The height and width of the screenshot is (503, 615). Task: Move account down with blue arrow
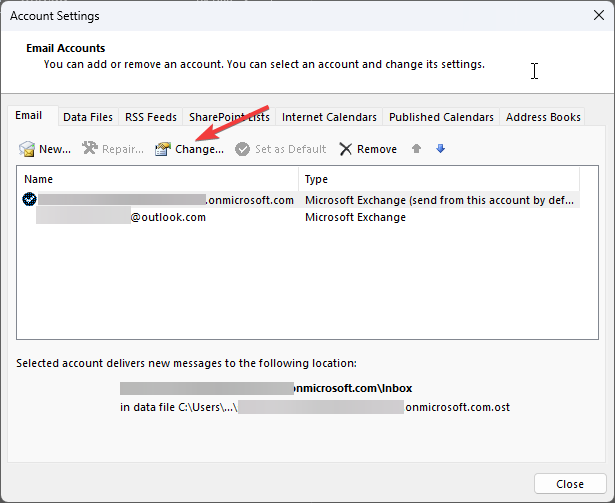click(440, 149)
